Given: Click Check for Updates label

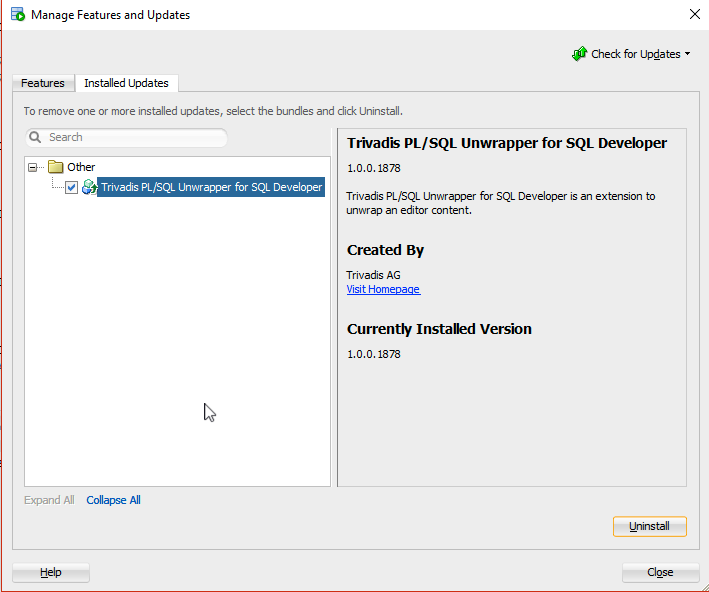Looking at the screenshot, I should point(636,54).
